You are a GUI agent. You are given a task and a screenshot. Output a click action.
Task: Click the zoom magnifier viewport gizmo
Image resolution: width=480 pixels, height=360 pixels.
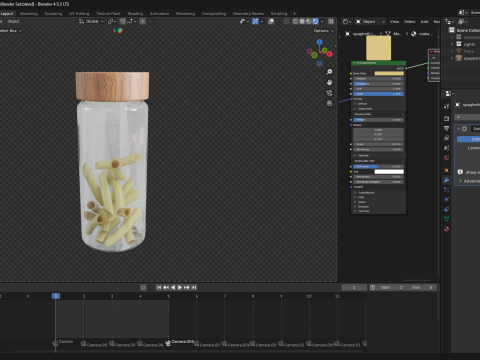pyautogui.click(x=329, y=72)
